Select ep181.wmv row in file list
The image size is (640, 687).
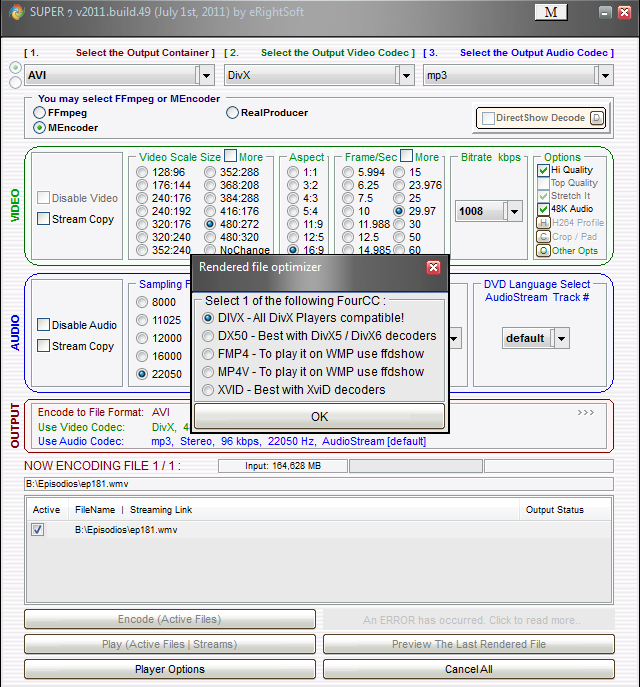tap(319, 530)
